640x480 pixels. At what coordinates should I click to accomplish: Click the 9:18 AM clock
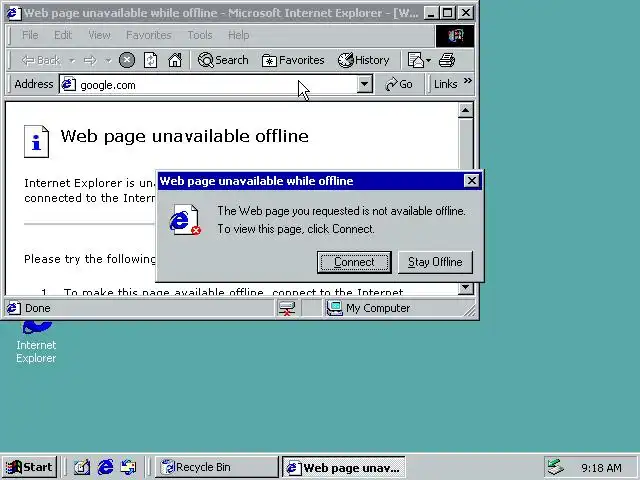pyautogui.click(x=601, y=468)
